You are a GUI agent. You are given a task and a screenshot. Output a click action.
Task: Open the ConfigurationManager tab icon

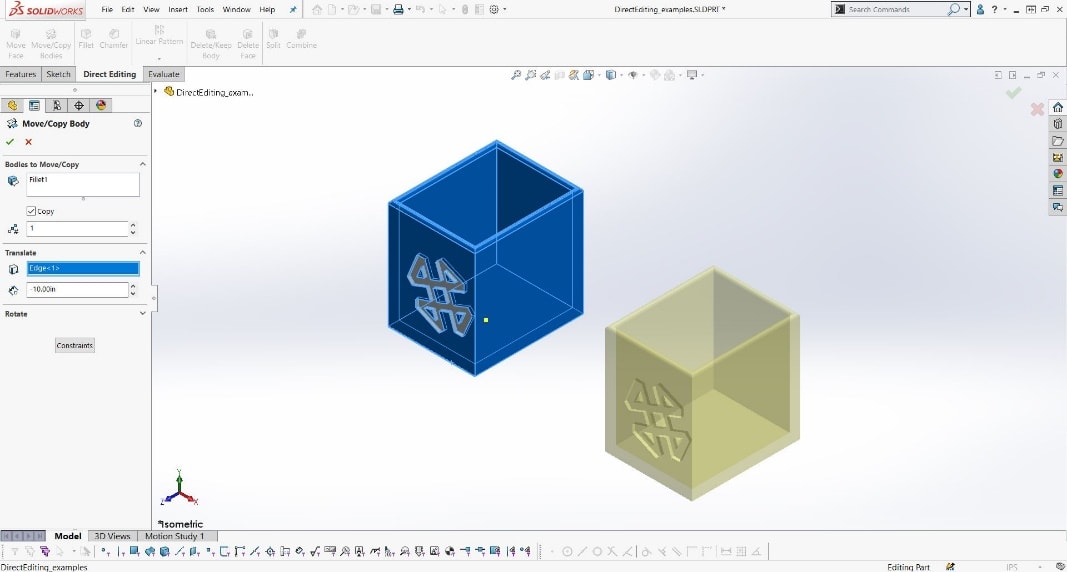point(56,105)
